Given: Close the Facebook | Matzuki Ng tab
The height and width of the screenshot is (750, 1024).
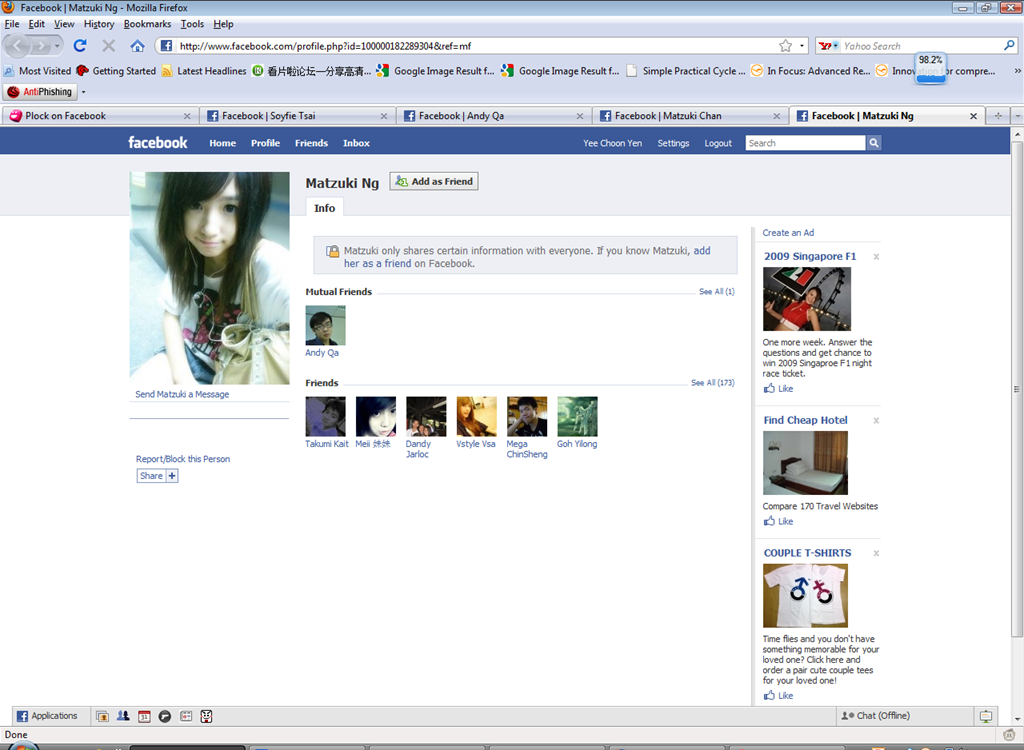Looking at the screenshot, I should coord(973,116).
